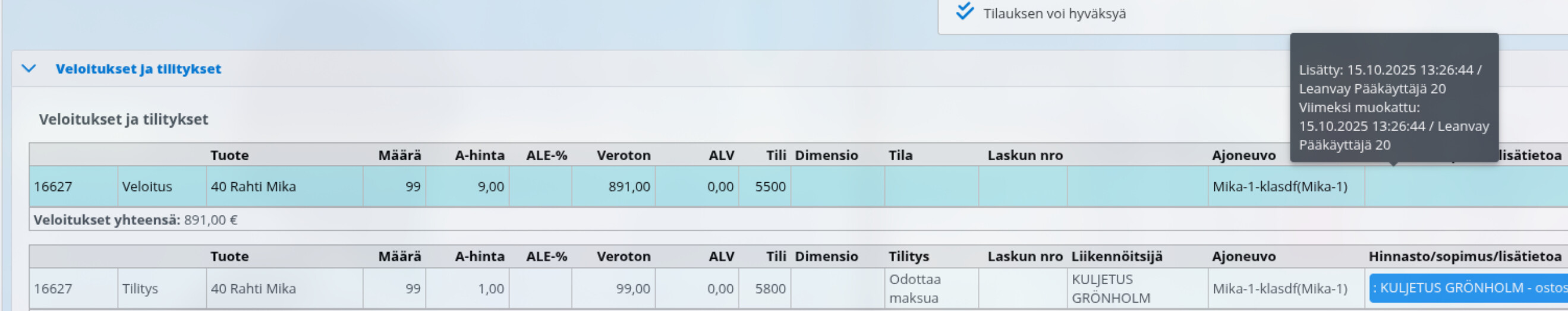Click account 5500 in the charge row
This screenshot has height=311, width=1568.
[x=770, y=186]
